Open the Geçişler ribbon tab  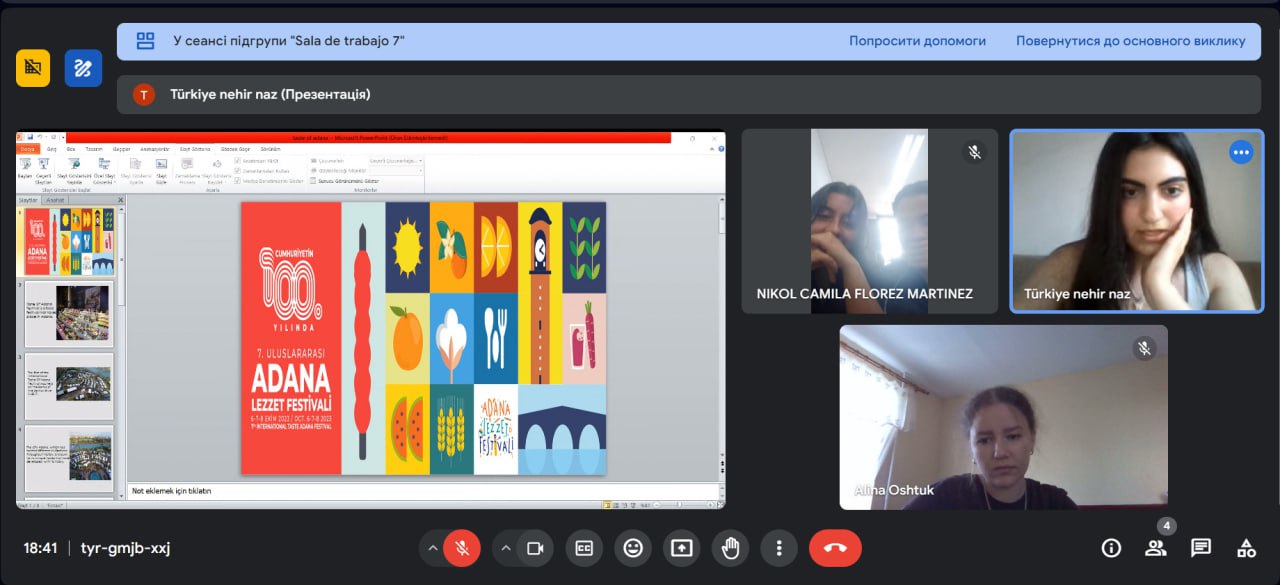point(122,149)
